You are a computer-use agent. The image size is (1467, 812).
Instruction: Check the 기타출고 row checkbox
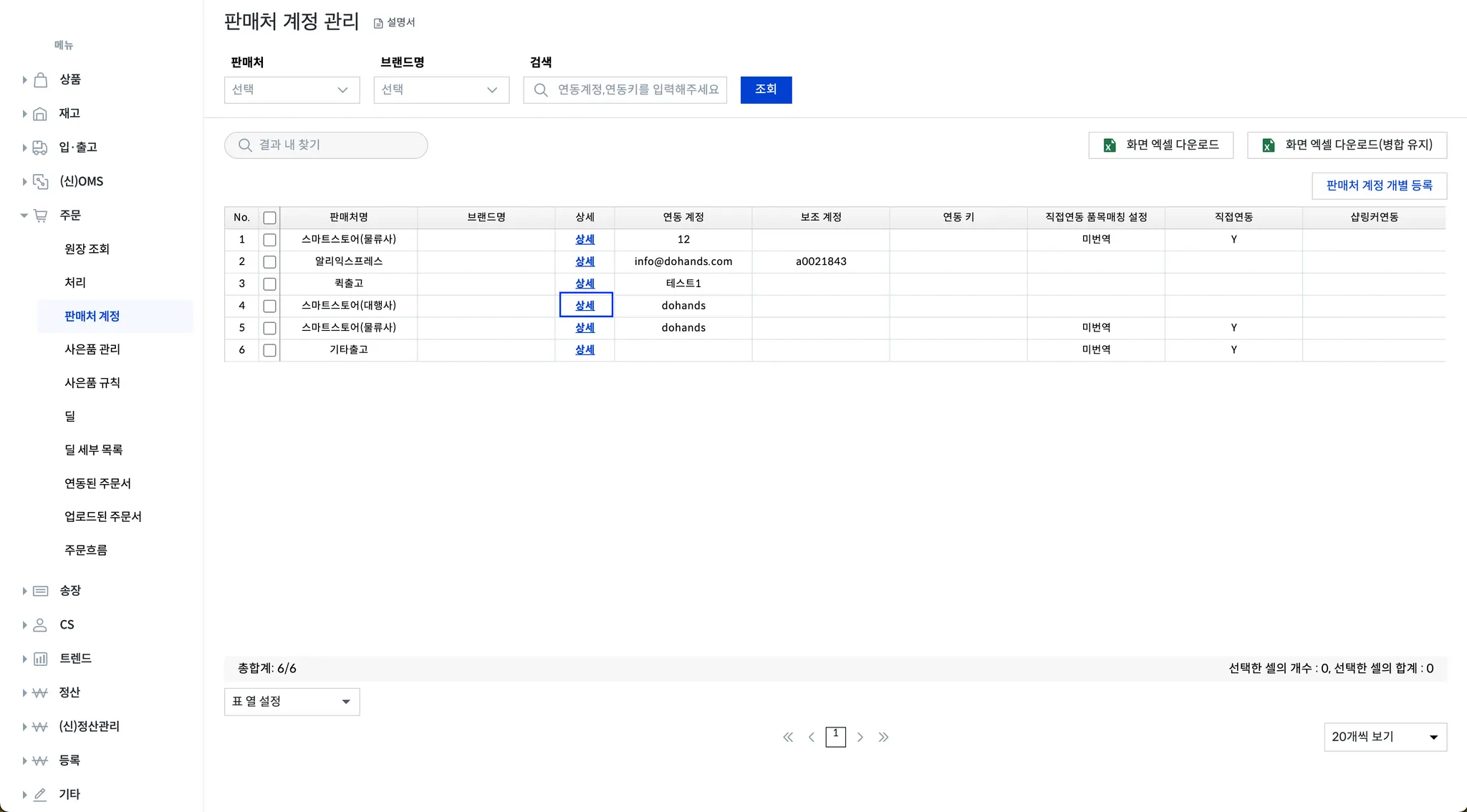point(269,350)
